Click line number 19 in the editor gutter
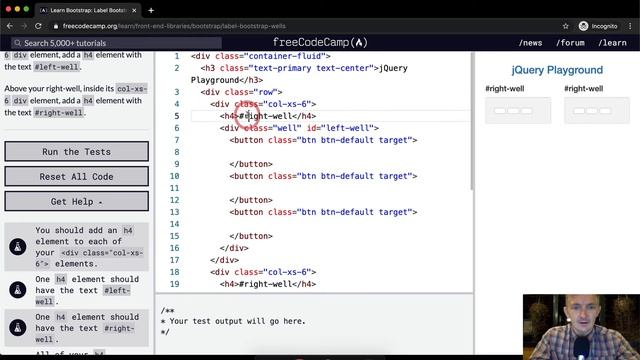The image size is (640, 360). (174, 284)
